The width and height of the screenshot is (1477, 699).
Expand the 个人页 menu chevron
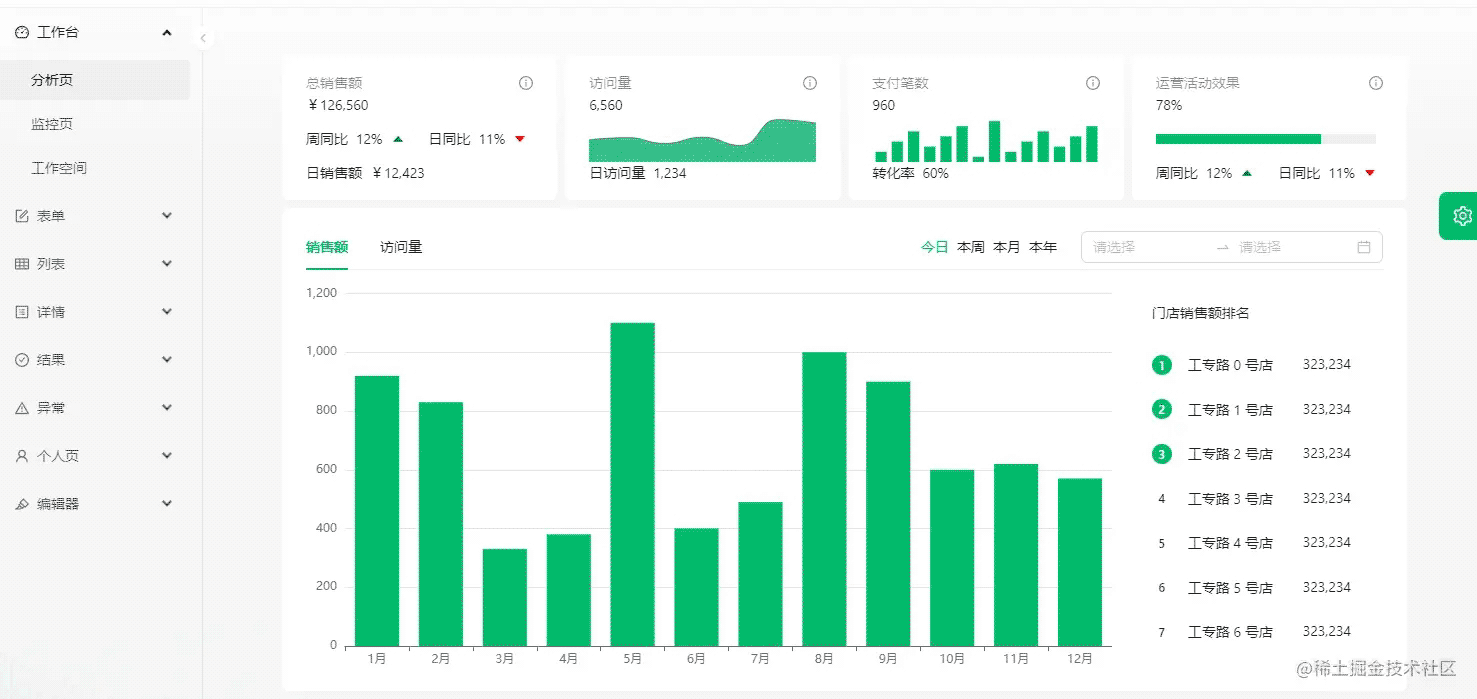(167, 456)
